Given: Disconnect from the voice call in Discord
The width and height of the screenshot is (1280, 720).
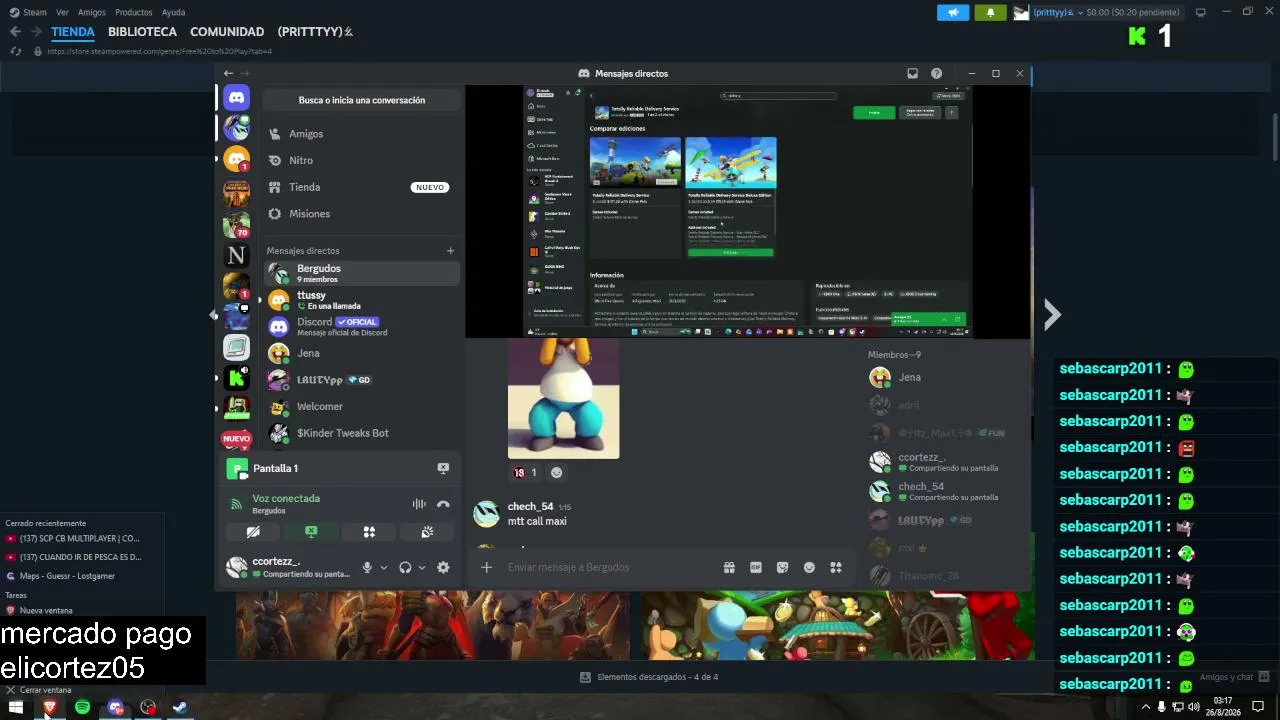Looking at the screenshot, I should 443,504.
